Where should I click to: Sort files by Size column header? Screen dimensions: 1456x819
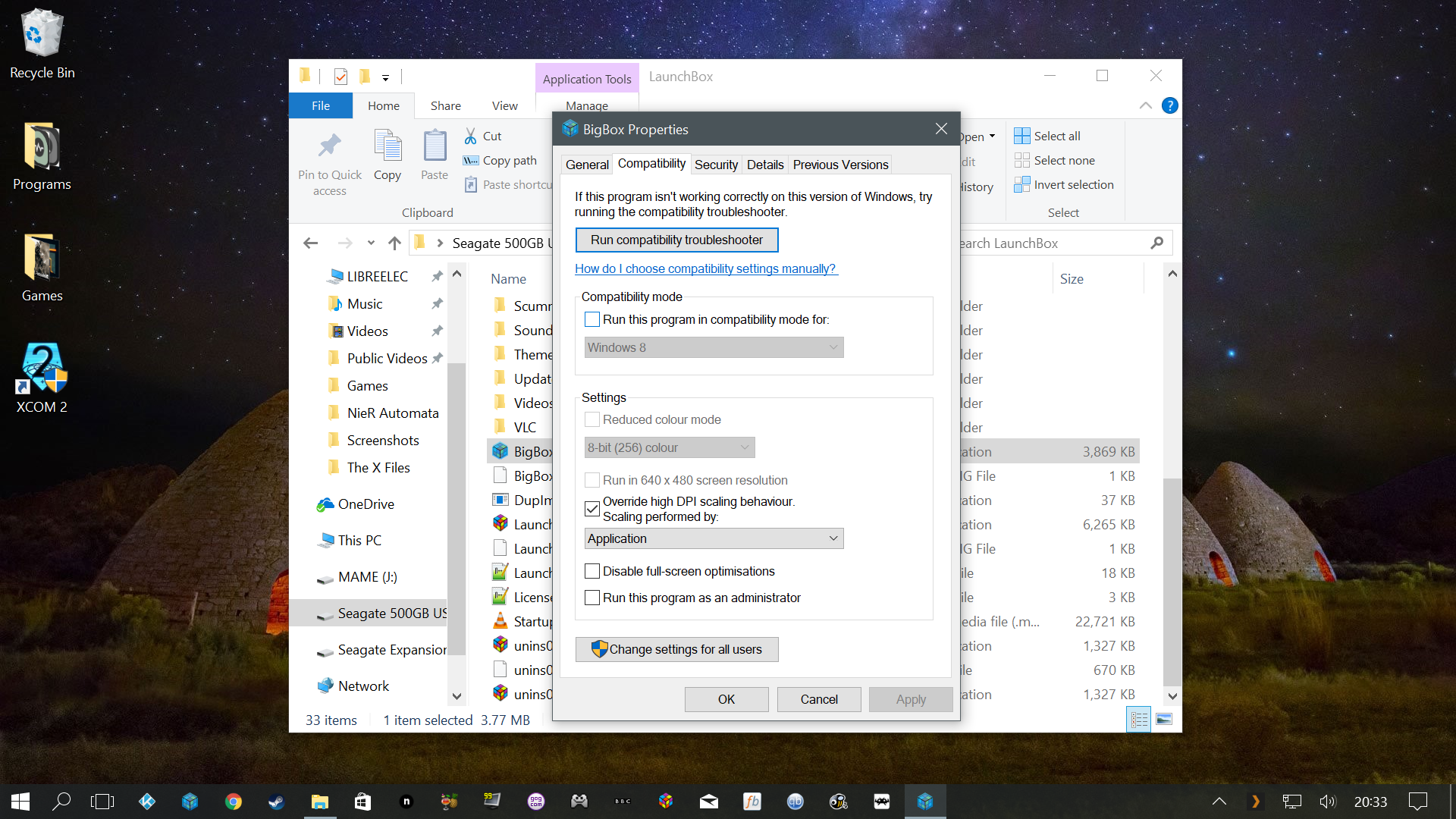pyautogui.click(x=1072, y=278)
